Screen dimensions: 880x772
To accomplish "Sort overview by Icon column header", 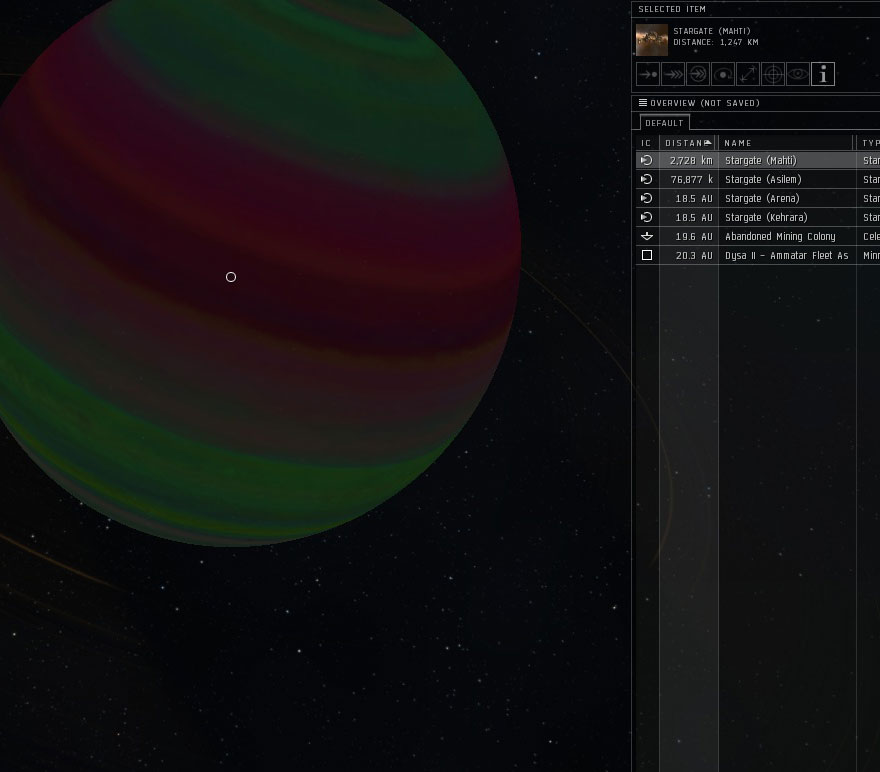I will coord(647,143).
